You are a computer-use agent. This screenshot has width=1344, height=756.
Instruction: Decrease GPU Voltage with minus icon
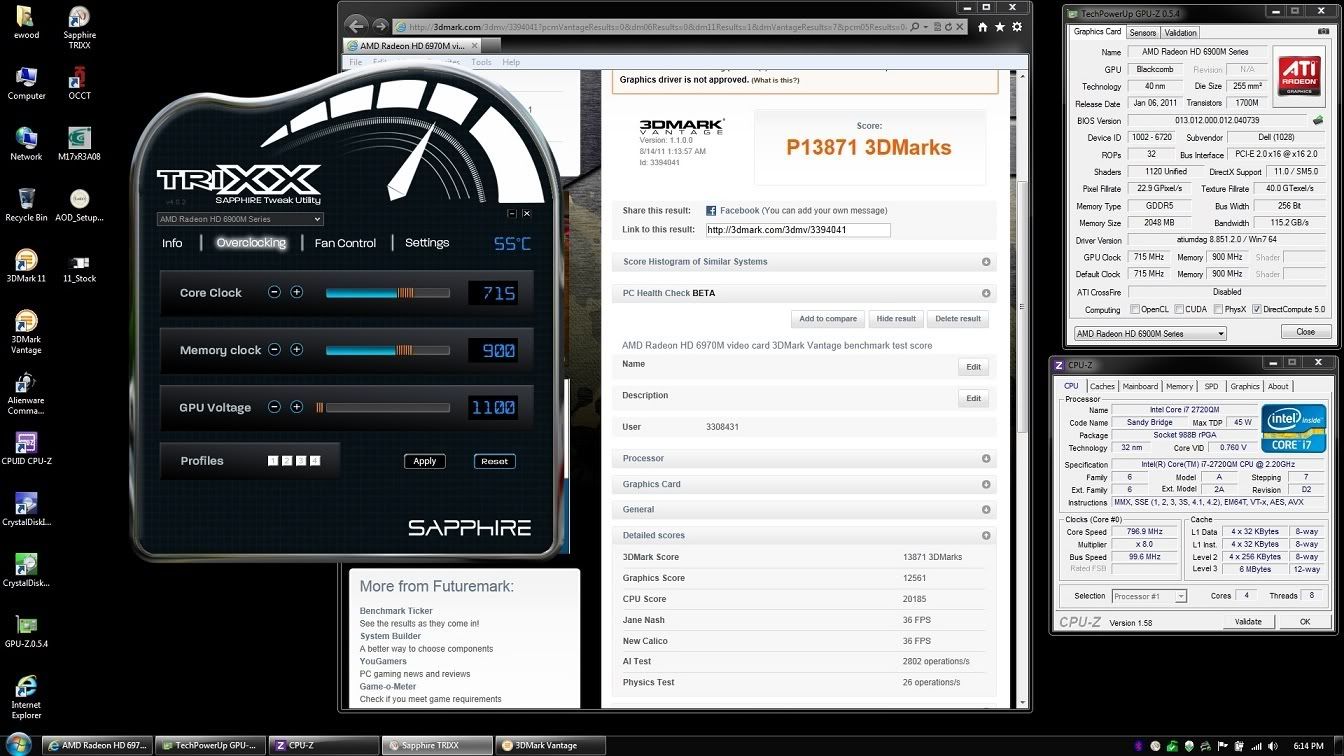click(274, 407)
